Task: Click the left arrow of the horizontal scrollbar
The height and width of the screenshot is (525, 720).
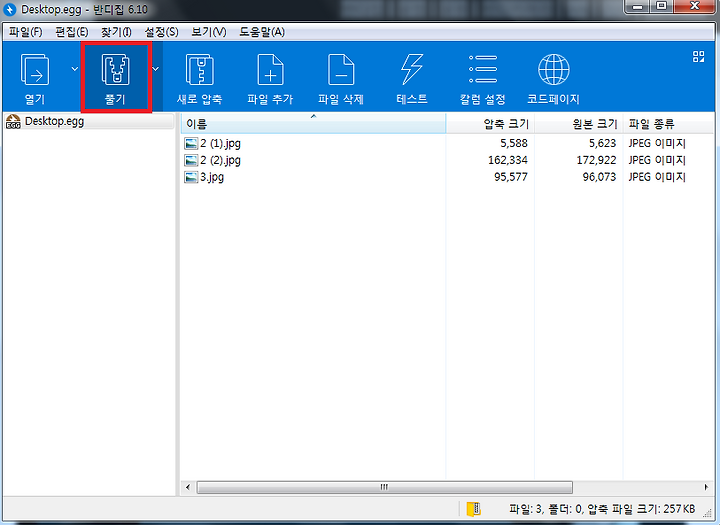Action: pyautogui.click(x=187, y=487)
